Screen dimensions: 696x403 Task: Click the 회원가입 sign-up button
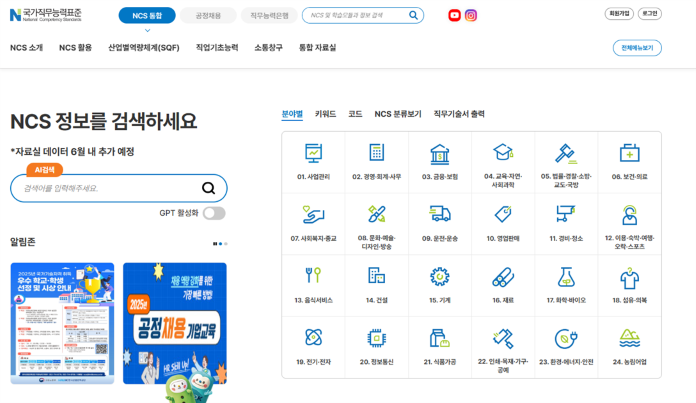coord(619,14)
